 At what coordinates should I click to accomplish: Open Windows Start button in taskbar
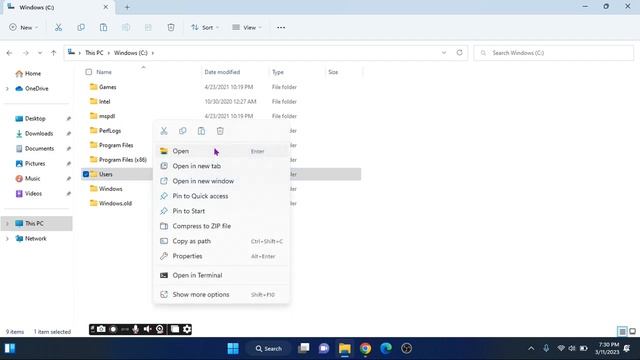[x=233, y=349]
